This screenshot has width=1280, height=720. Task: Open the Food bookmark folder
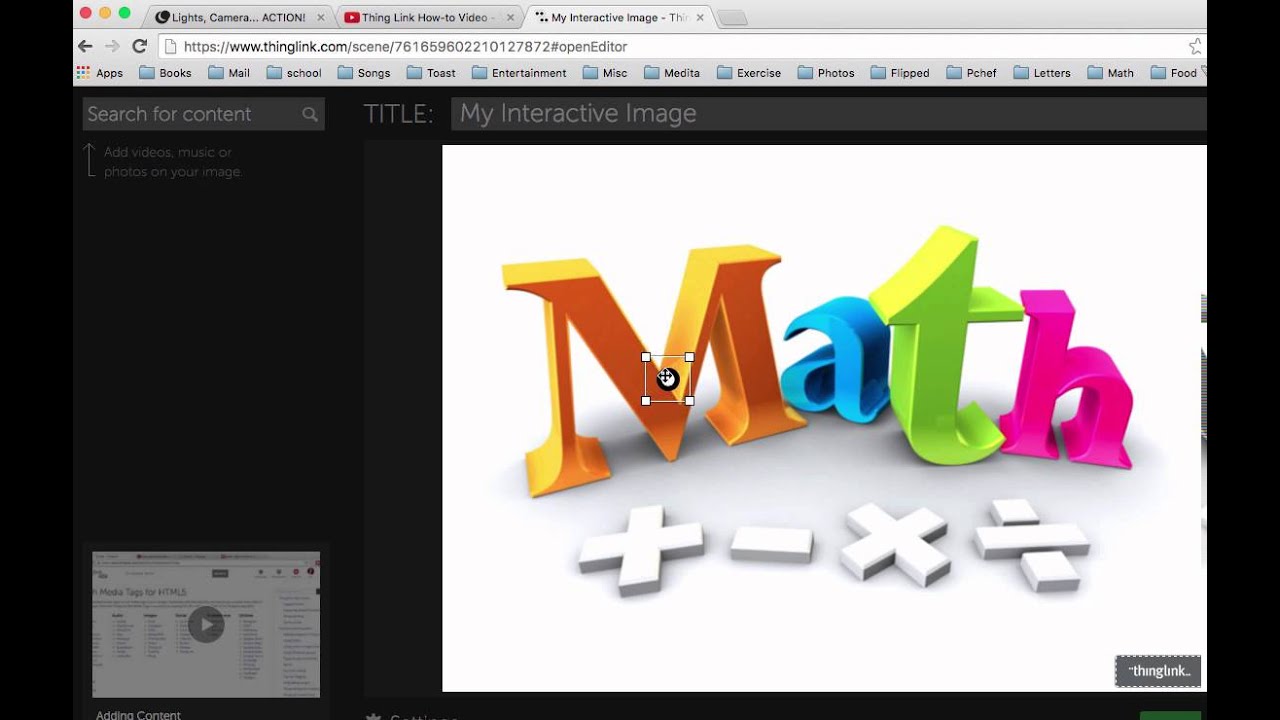click(1174, 73)
